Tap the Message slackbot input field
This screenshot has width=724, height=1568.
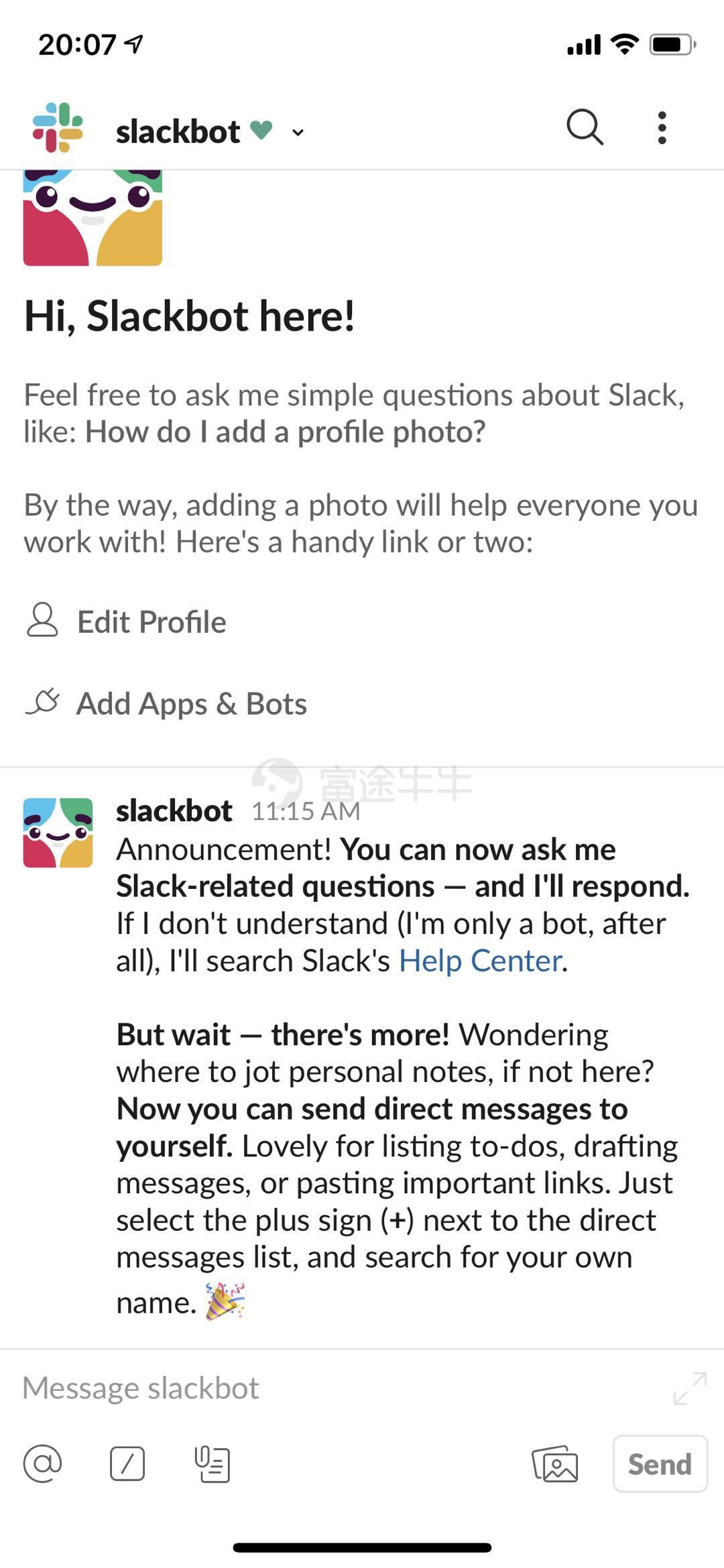(335, 1388)
